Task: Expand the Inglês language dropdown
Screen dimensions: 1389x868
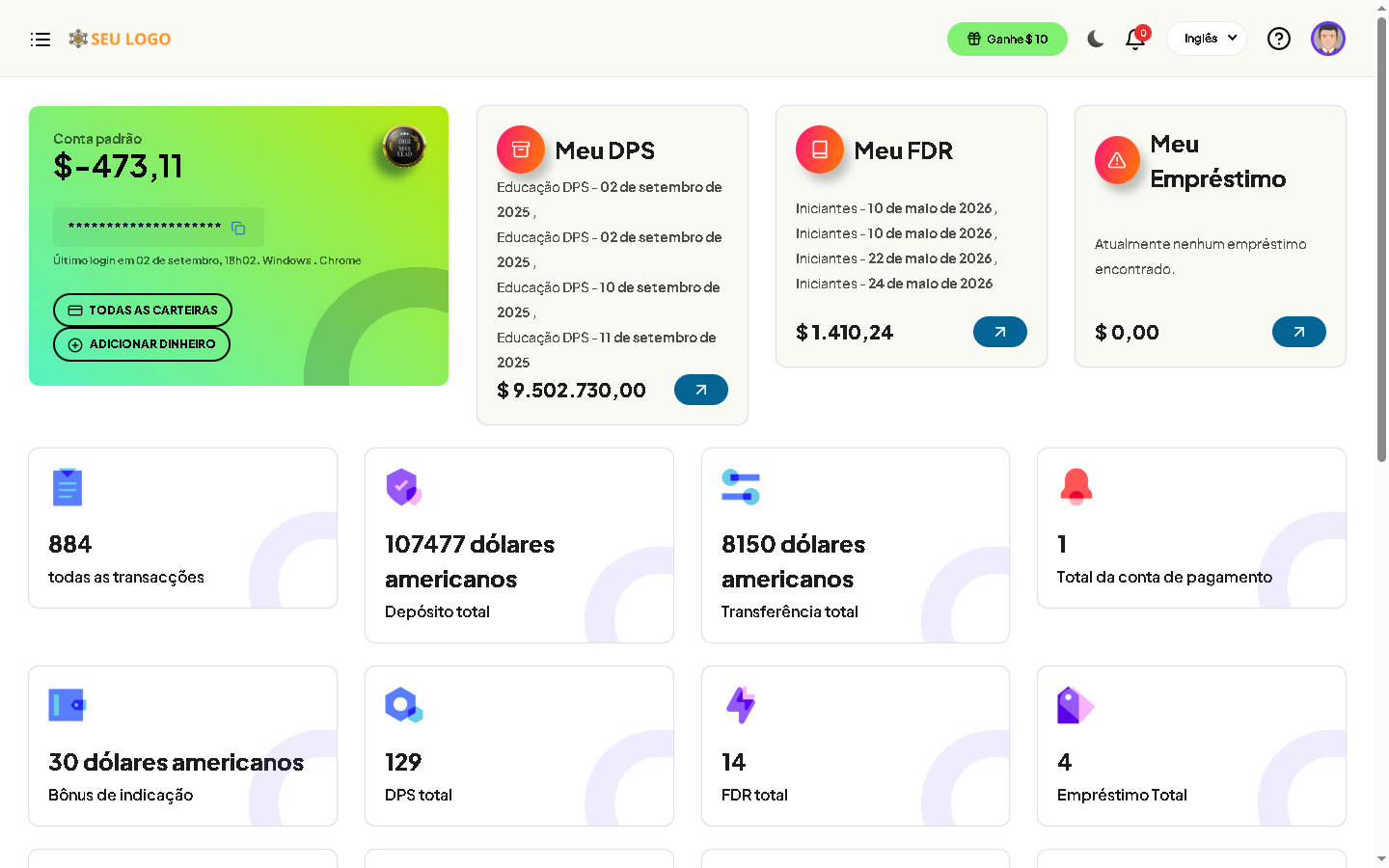Action: click(x=1207, y=39)
